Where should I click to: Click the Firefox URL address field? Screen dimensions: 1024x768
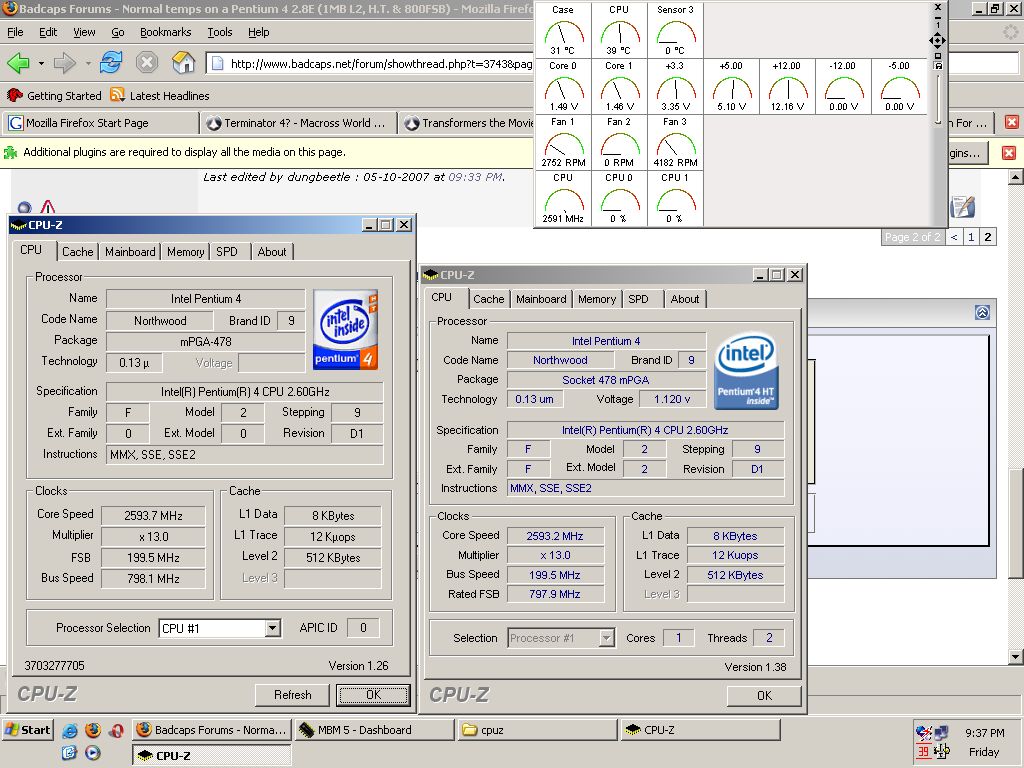pyautogui.click(x=380, y=64)
